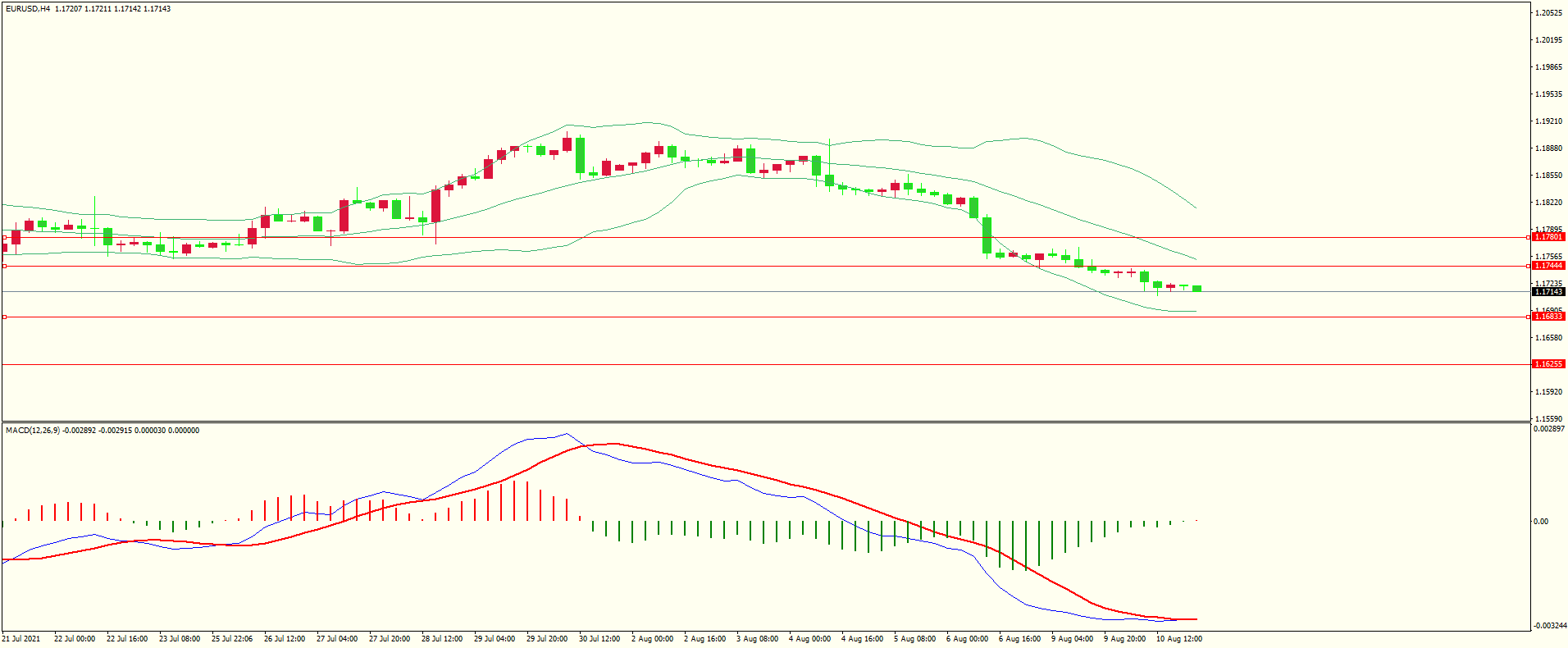Click the 26 Jul 12:00 time label

[285, 639]
